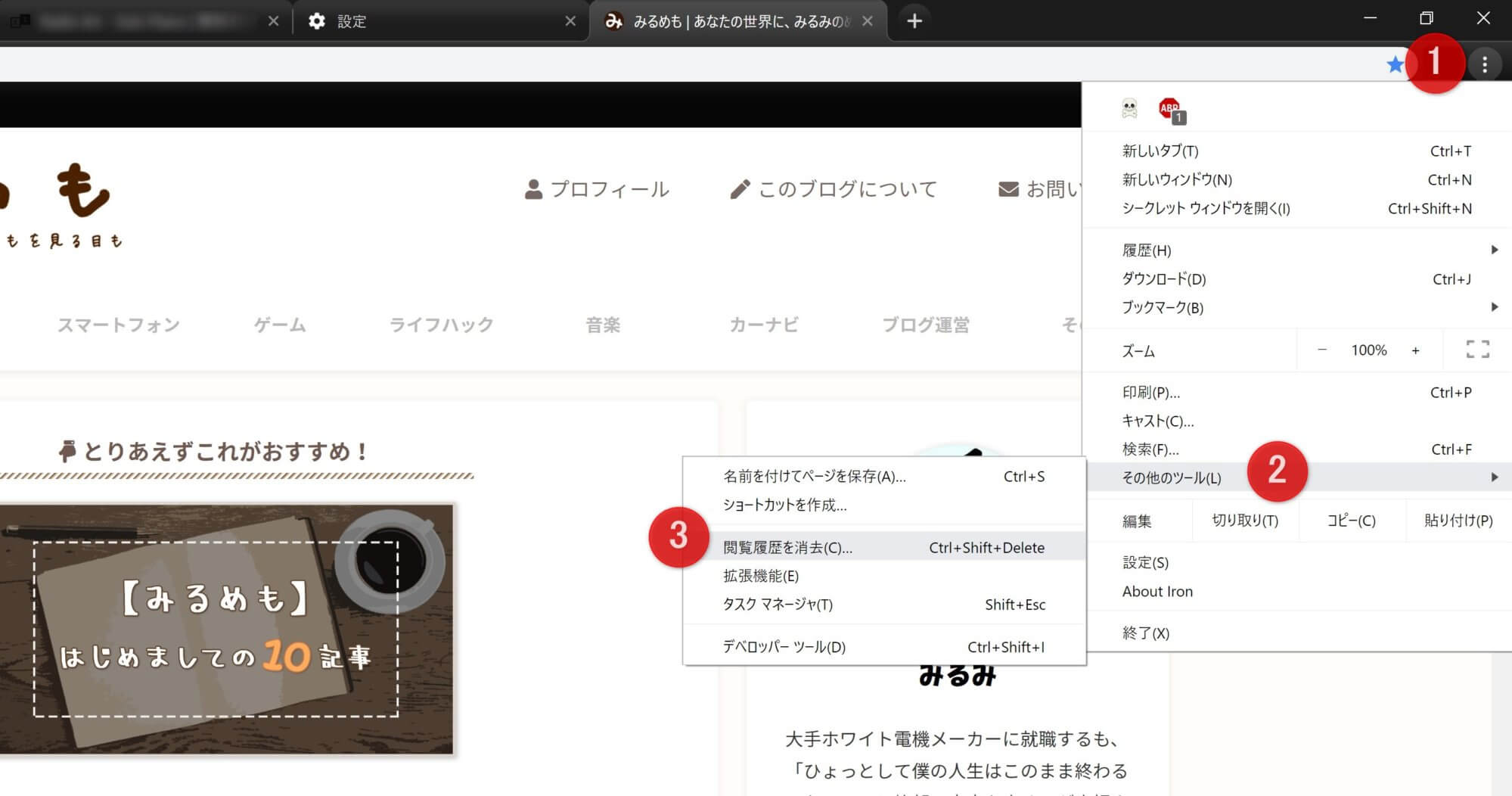The height and width of the screenshot is (796, 1512).
Task: Select About Iron menu entry
Action: coord(1296,591)
